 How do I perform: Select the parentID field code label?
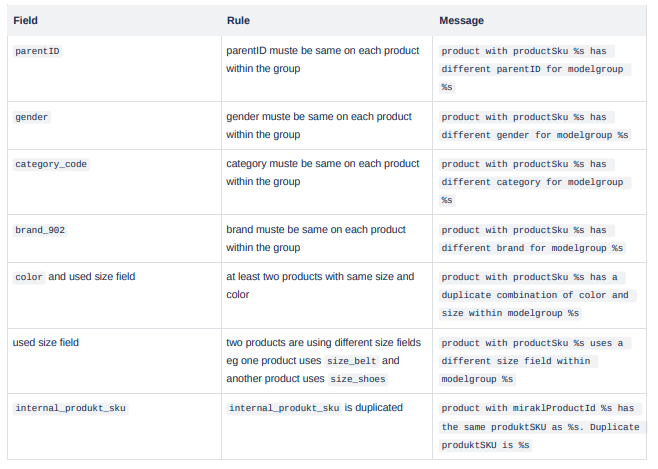click(x=38, y=51)
